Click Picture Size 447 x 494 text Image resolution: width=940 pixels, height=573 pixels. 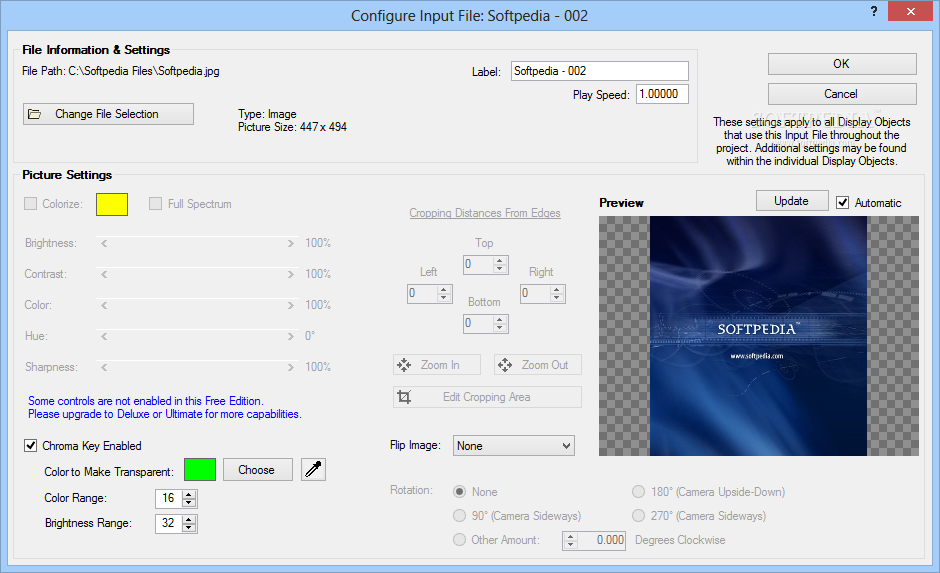pyautogui.click(x=293, y=127)
